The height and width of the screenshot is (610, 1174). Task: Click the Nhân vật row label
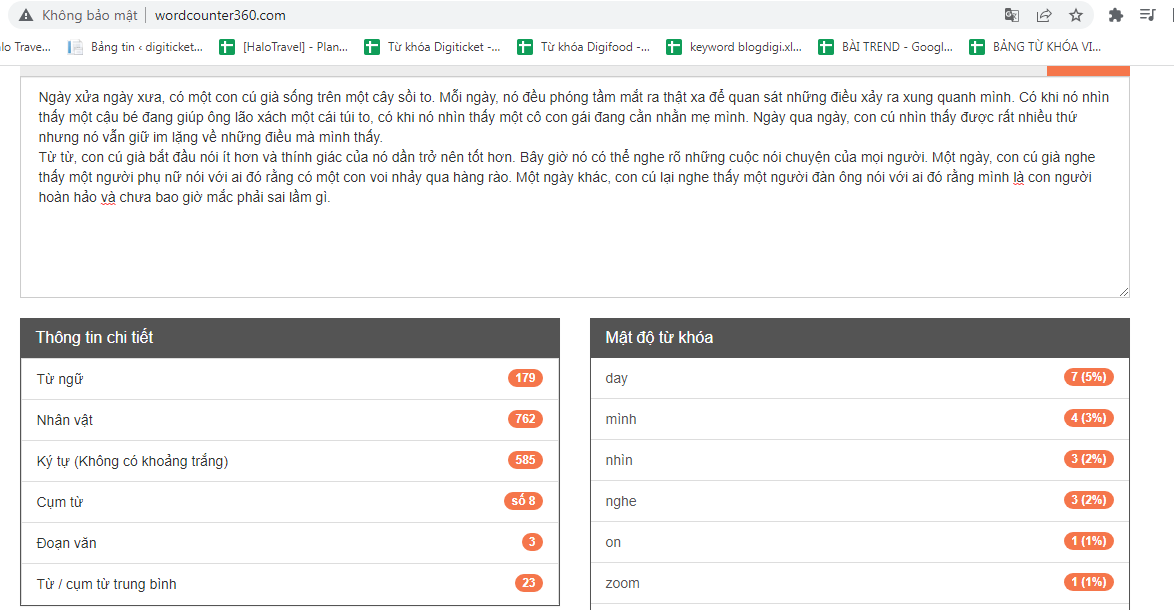coord(64,420)
